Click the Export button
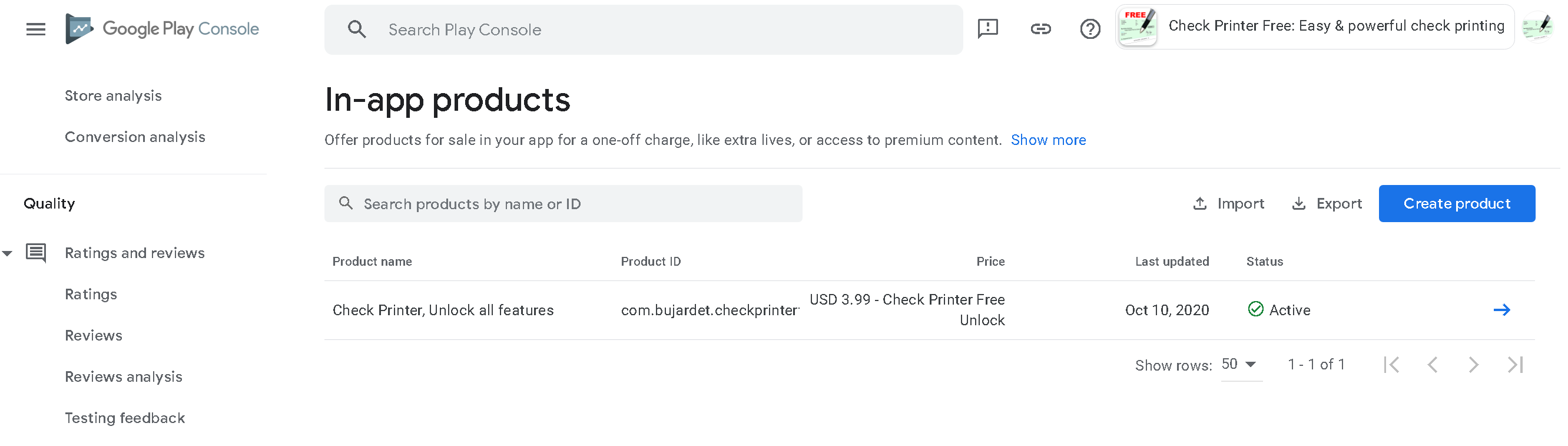This screenshot has width=1568, height=446. tap(1327, 203)
